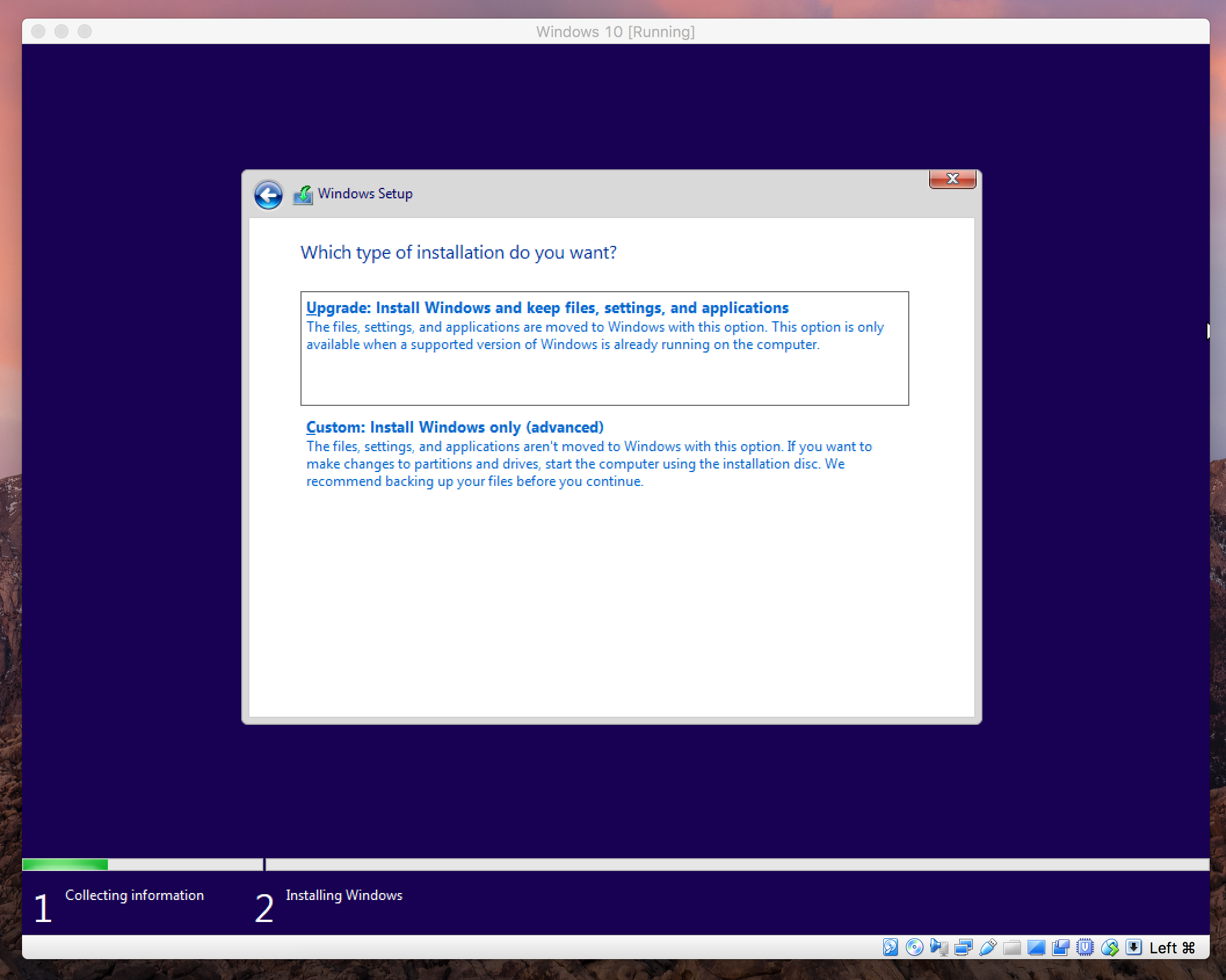The image size is (1226, 980).
Task: Click the 'Installing Windows' step label
Action: (344, 895)
